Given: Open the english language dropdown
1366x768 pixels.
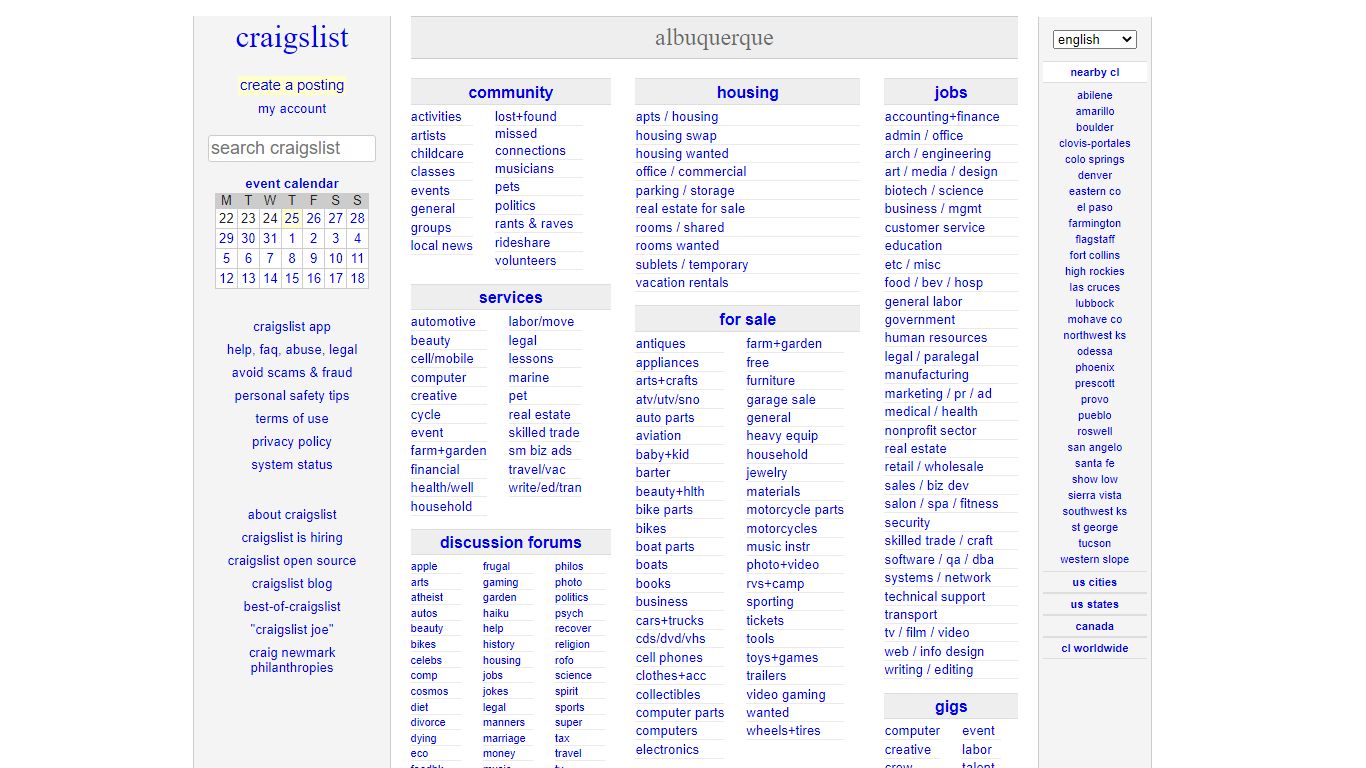Looking at the screenshot, I should (x=1094, y=39).
